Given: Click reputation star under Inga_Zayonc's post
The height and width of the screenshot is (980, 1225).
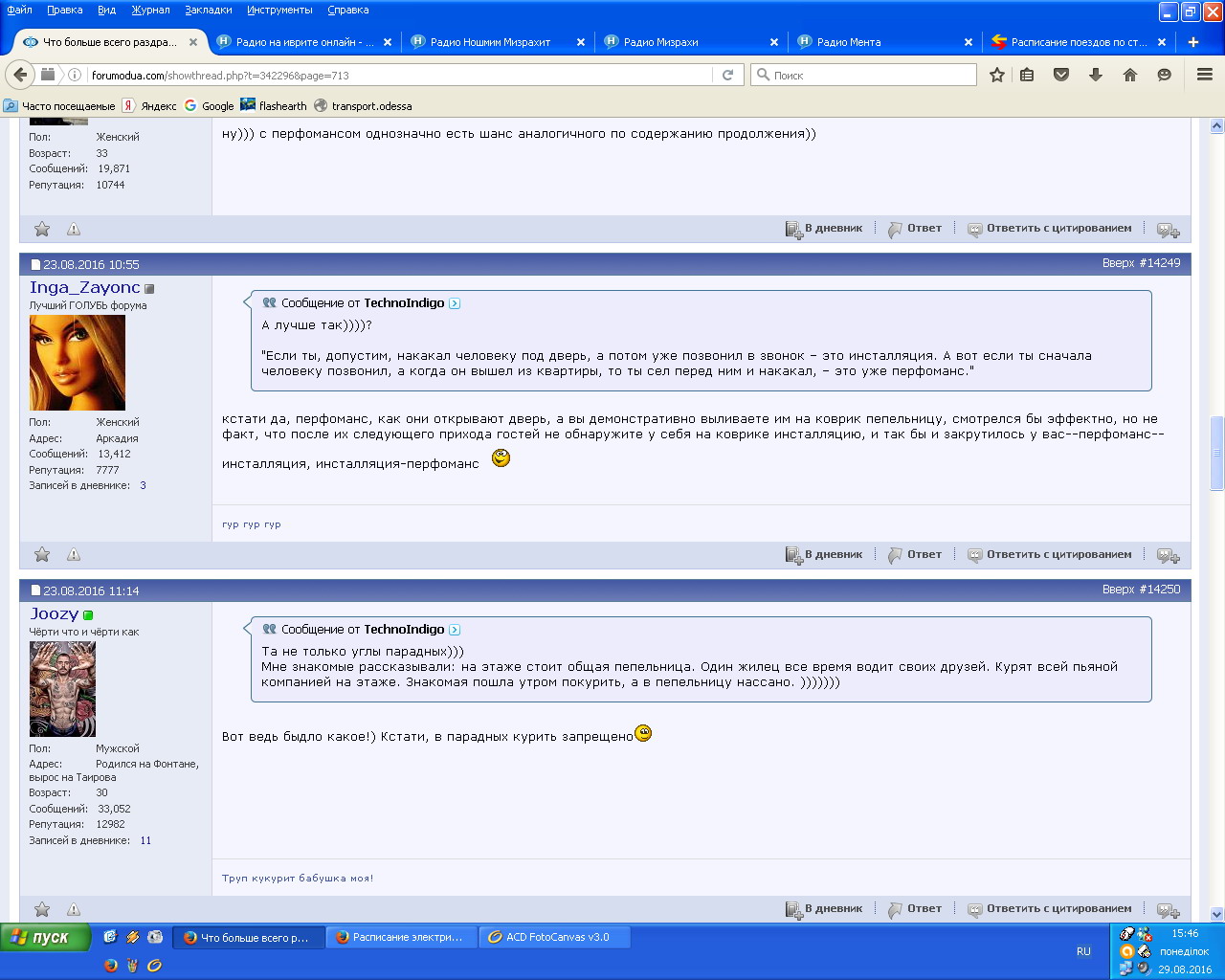Looking at the screenshot, I should 42,555.
